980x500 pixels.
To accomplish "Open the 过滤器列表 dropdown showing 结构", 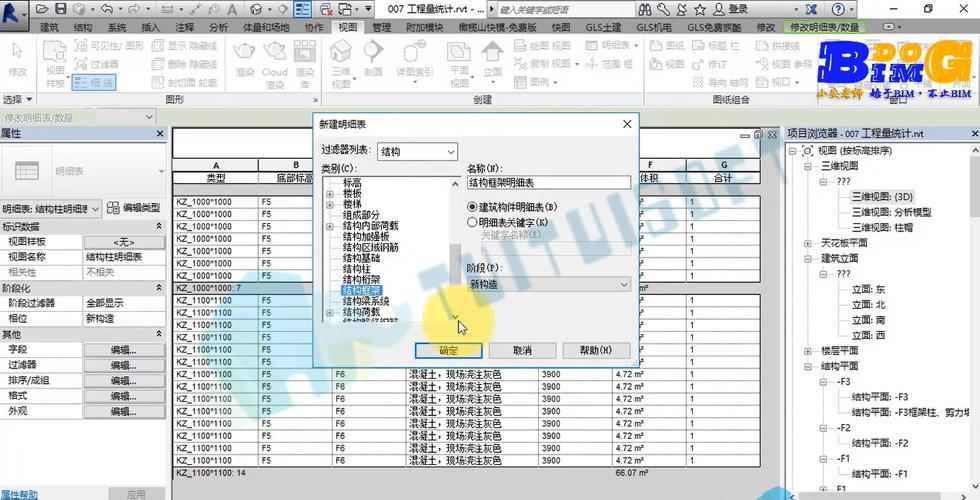I will [x=417, y=152].
